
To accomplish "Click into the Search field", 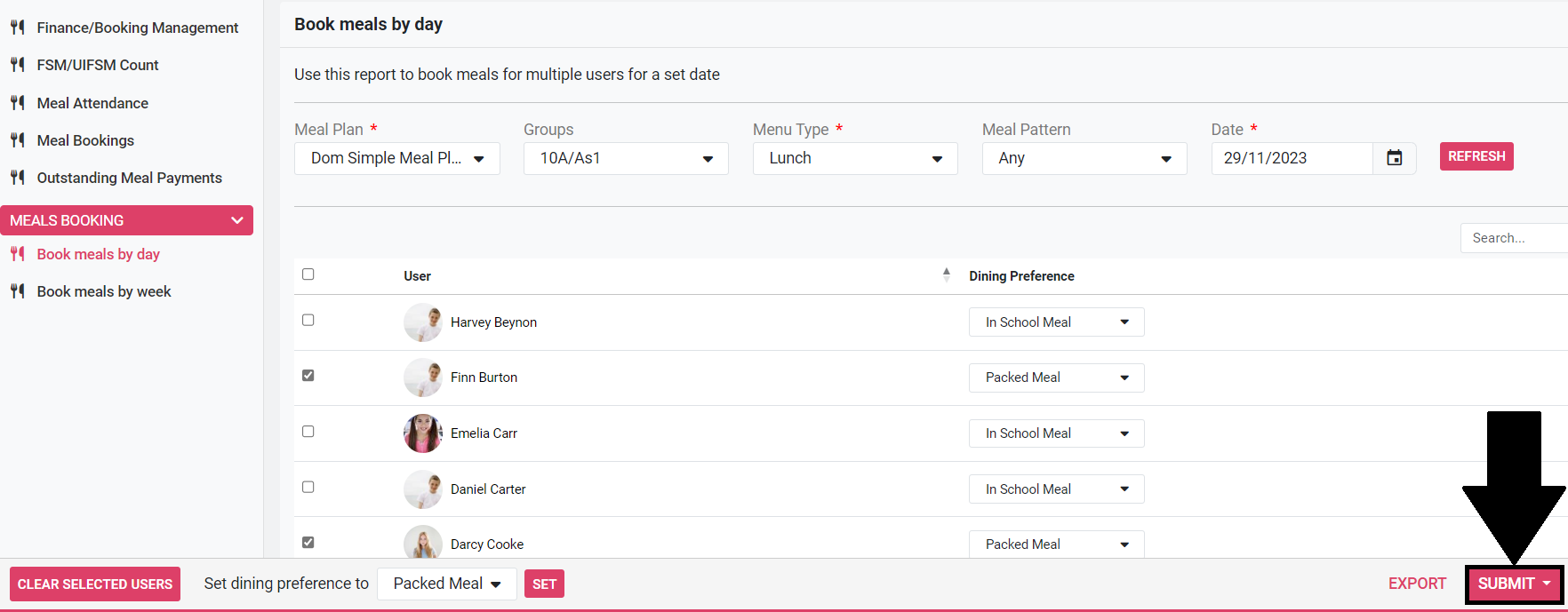I will pyautogui.click(x=1513, y=238).
